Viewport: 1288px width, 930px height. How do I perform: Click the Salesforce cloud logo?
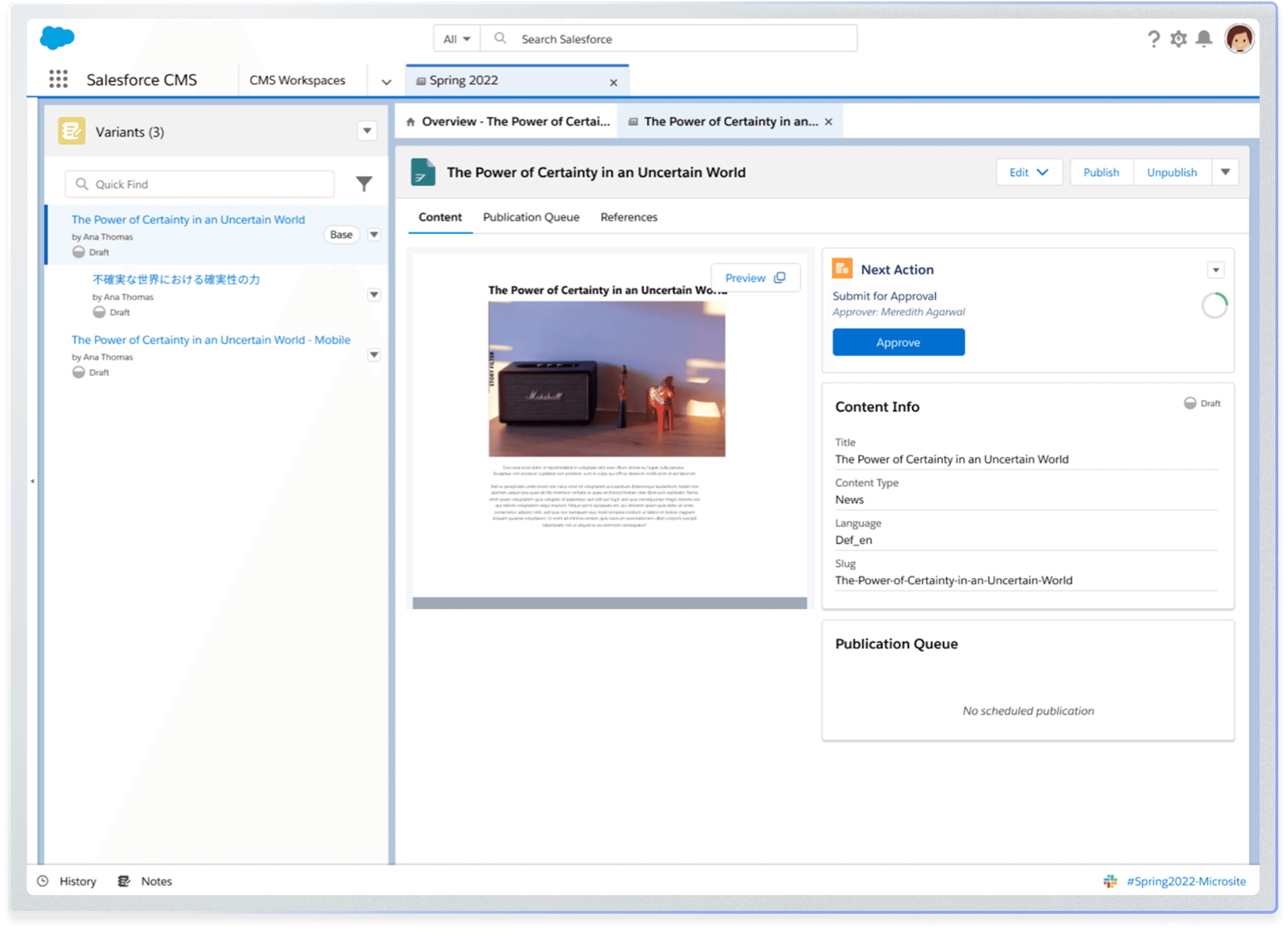pos(57,38)
